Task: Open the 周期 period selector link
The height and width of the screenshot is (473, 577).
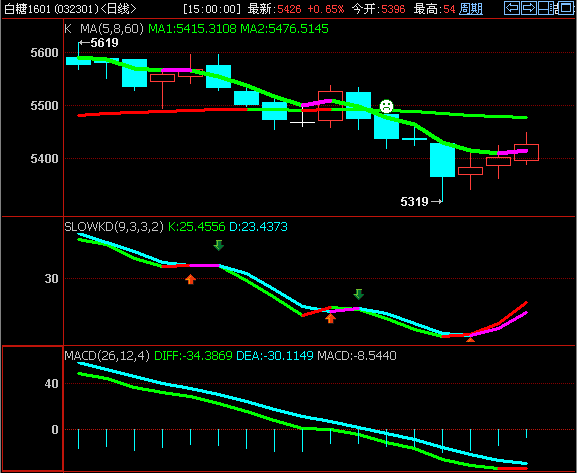Action: click(471, 9)
